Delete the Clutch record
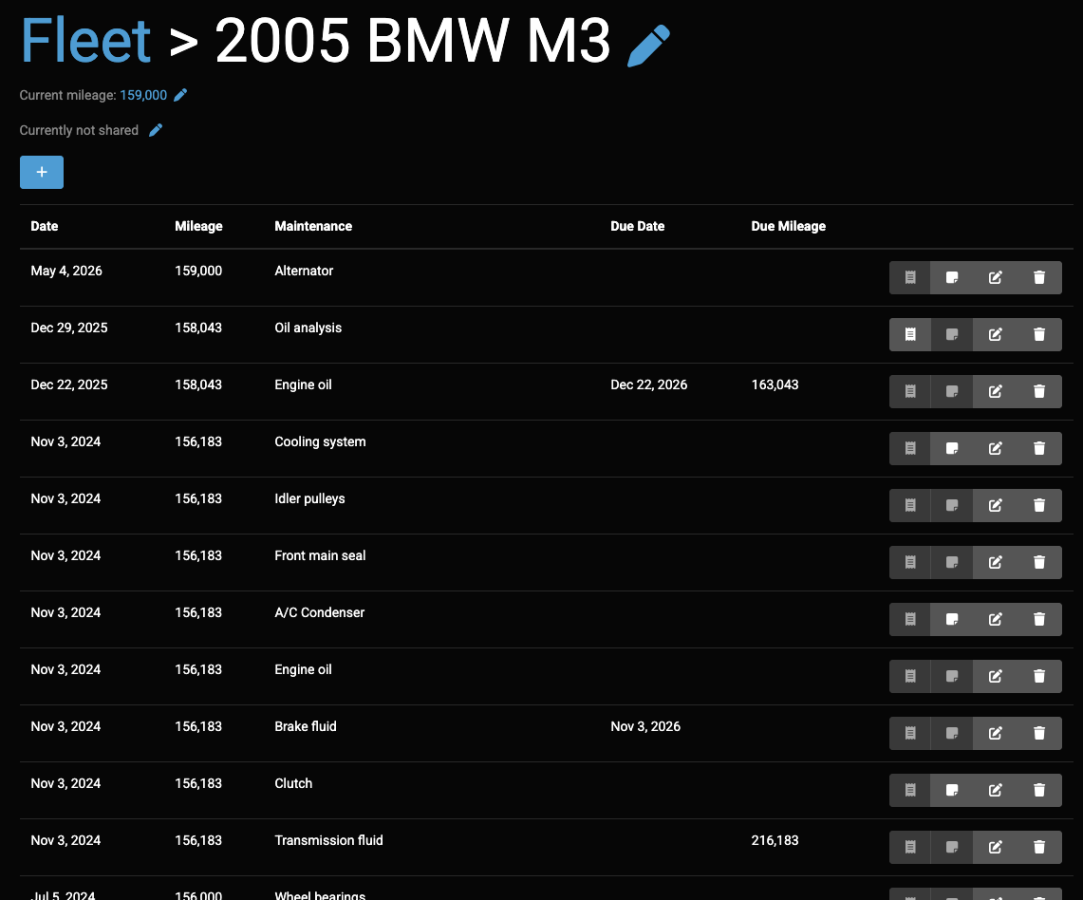1083x900 pixels. (x=1039, y=790)
